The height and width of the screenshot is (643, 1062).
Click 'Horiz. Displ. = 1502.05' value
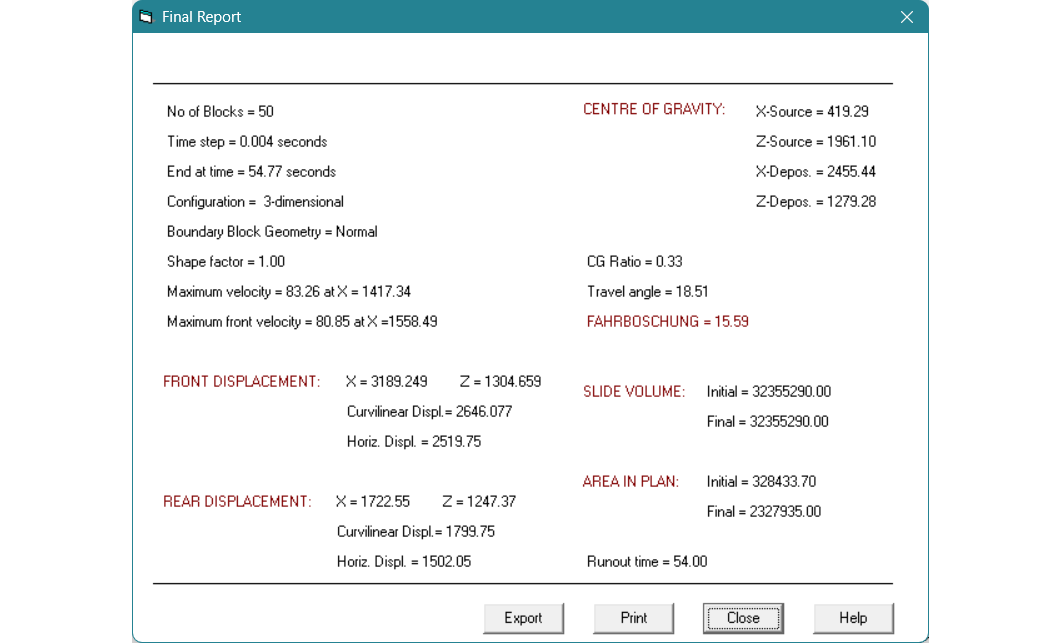pyautogui.click(x=404, y=562)
